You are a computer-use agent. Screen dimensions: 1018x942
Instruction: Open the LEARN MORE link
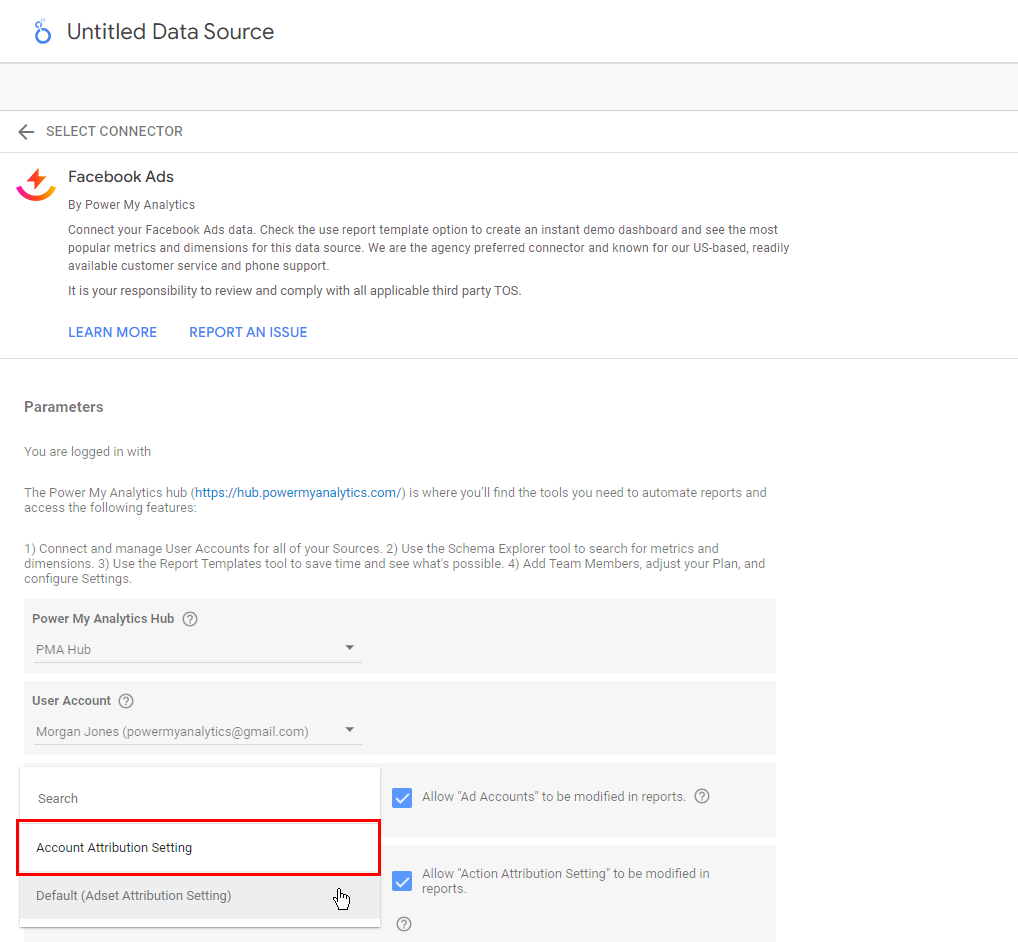click(x=112, y=332)
